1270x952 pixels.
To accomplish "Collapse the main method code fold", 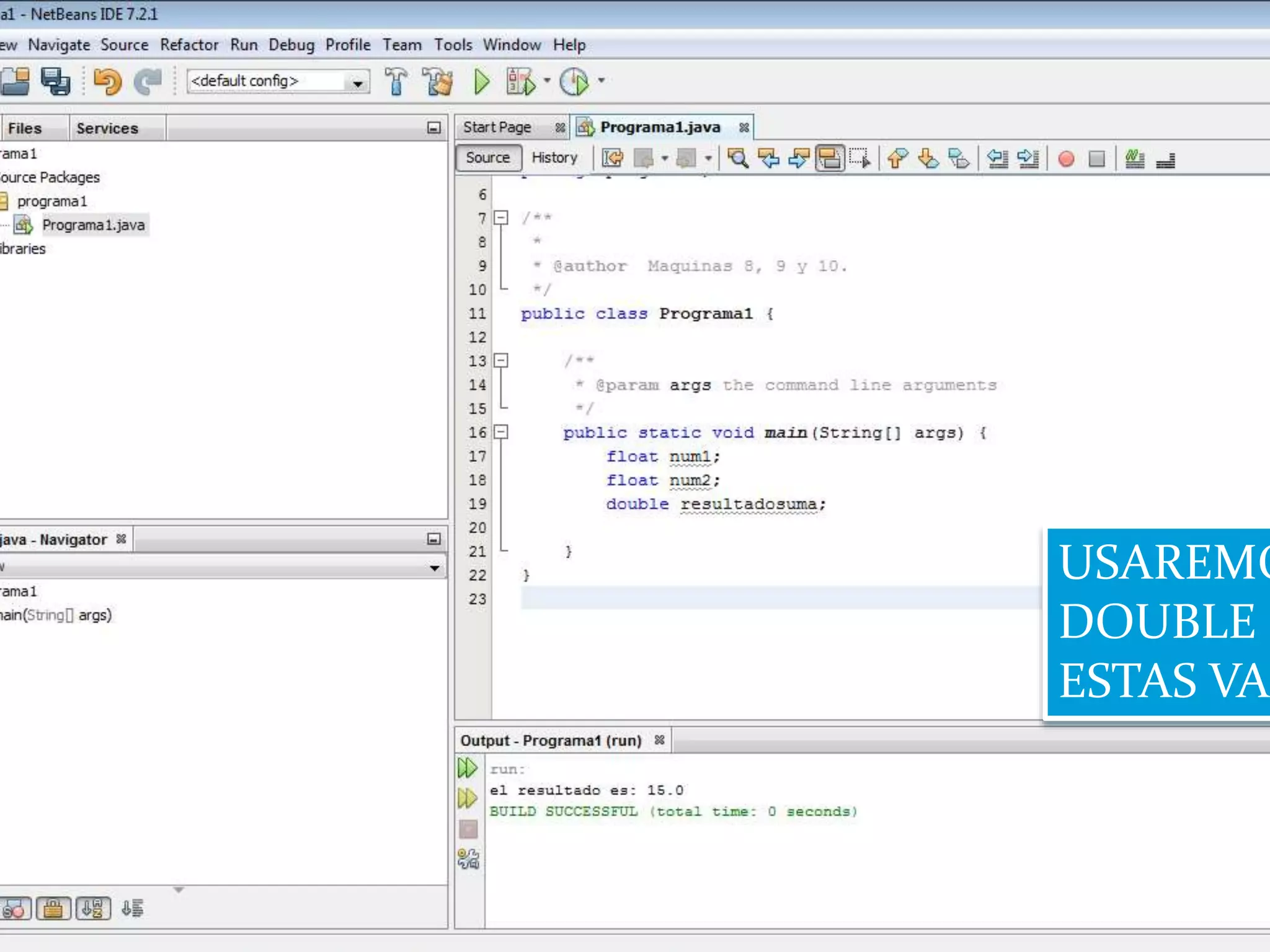I will click(x=501, y=432).
